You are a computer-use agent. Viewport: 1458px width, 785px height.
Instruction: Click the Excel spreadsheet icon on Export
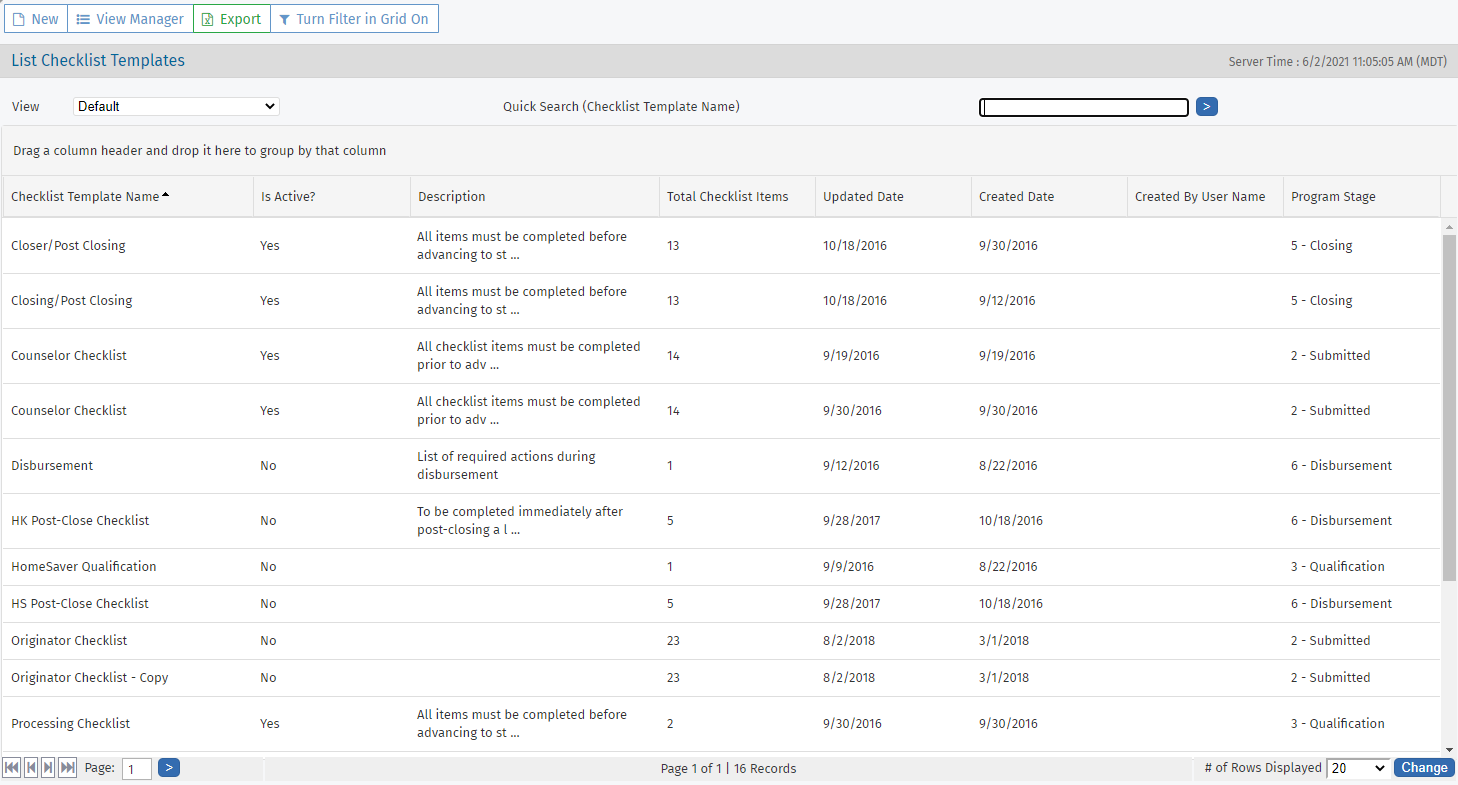click(x=209, y=19)
